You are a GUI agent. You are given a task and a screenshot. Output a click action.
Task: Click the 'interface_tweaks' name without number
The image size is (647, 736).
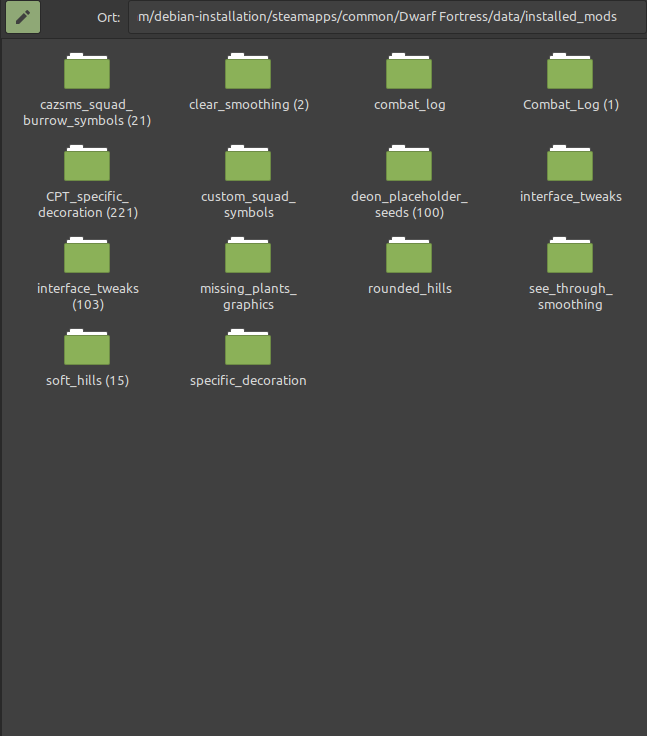click(570, 197)
